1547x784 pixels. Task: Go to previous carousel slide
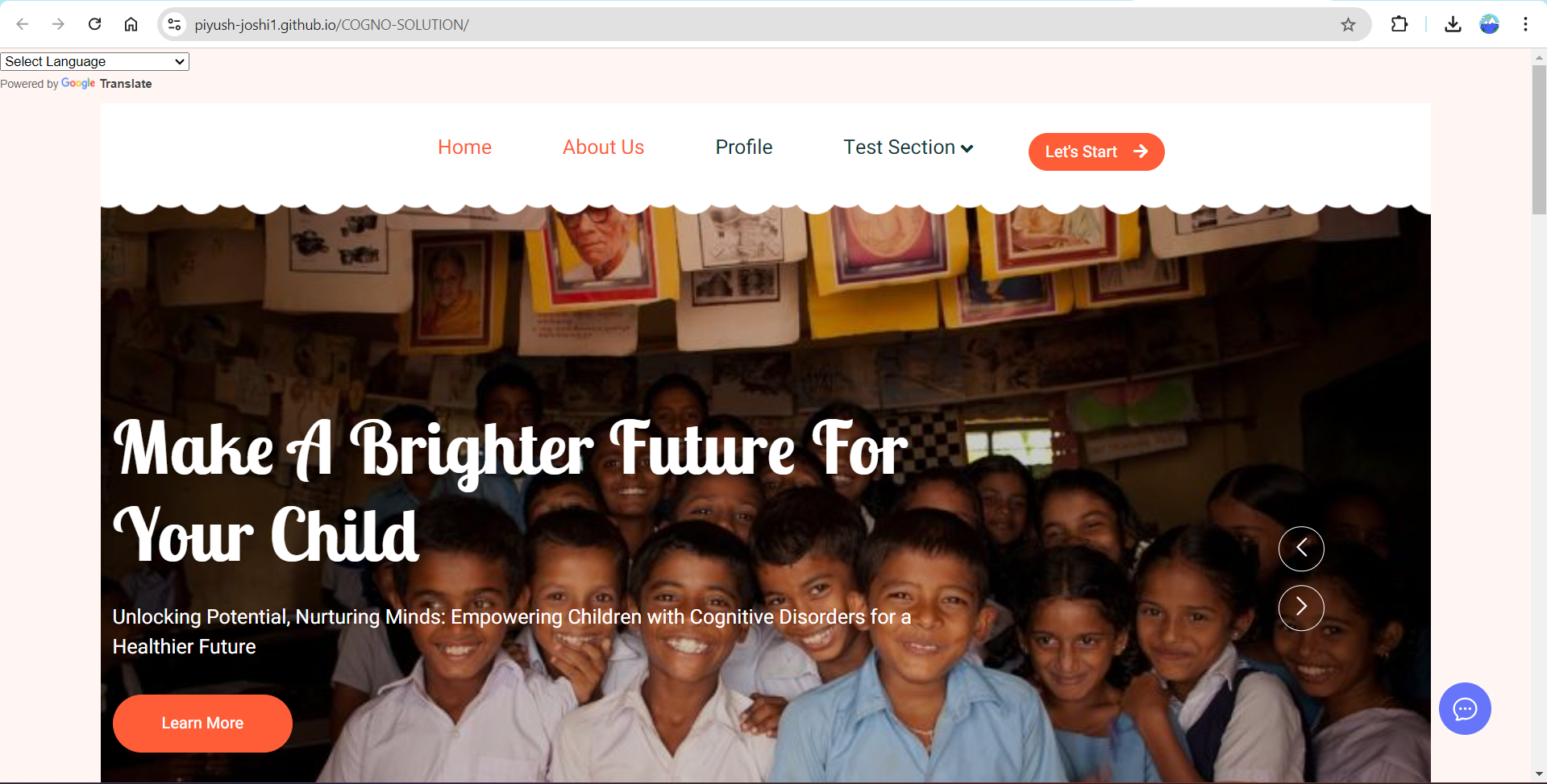coord(1301,549)
